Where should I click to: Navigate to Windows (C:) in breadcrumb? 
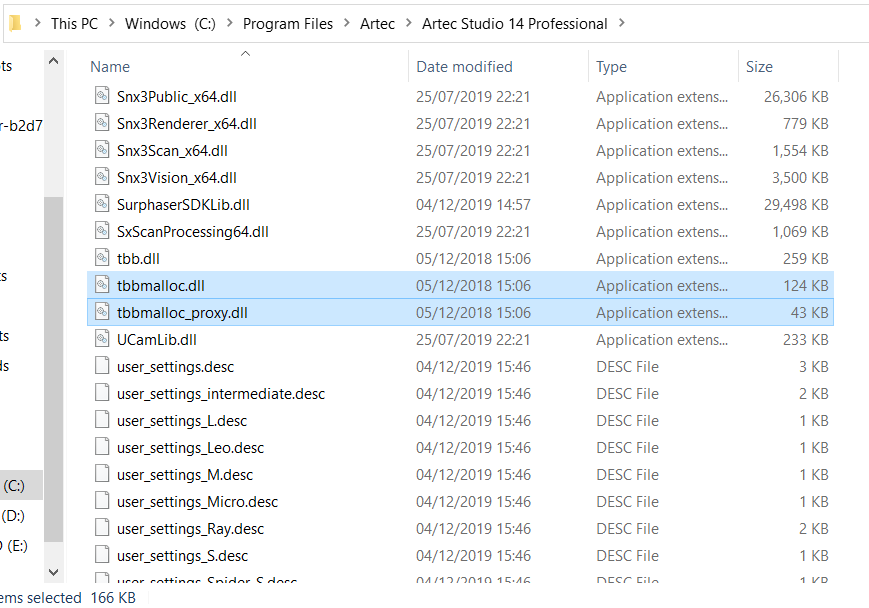click(x=170, y=24)
